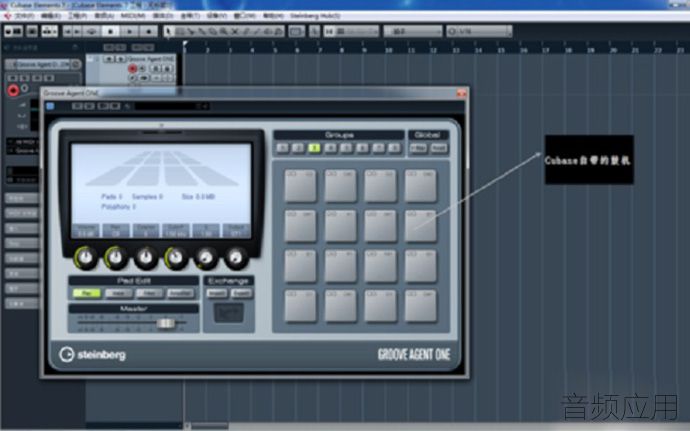The height and width of the screenshot is (431, 690).
Task: Select the Range Selection tool
Action: coord(180,31)
